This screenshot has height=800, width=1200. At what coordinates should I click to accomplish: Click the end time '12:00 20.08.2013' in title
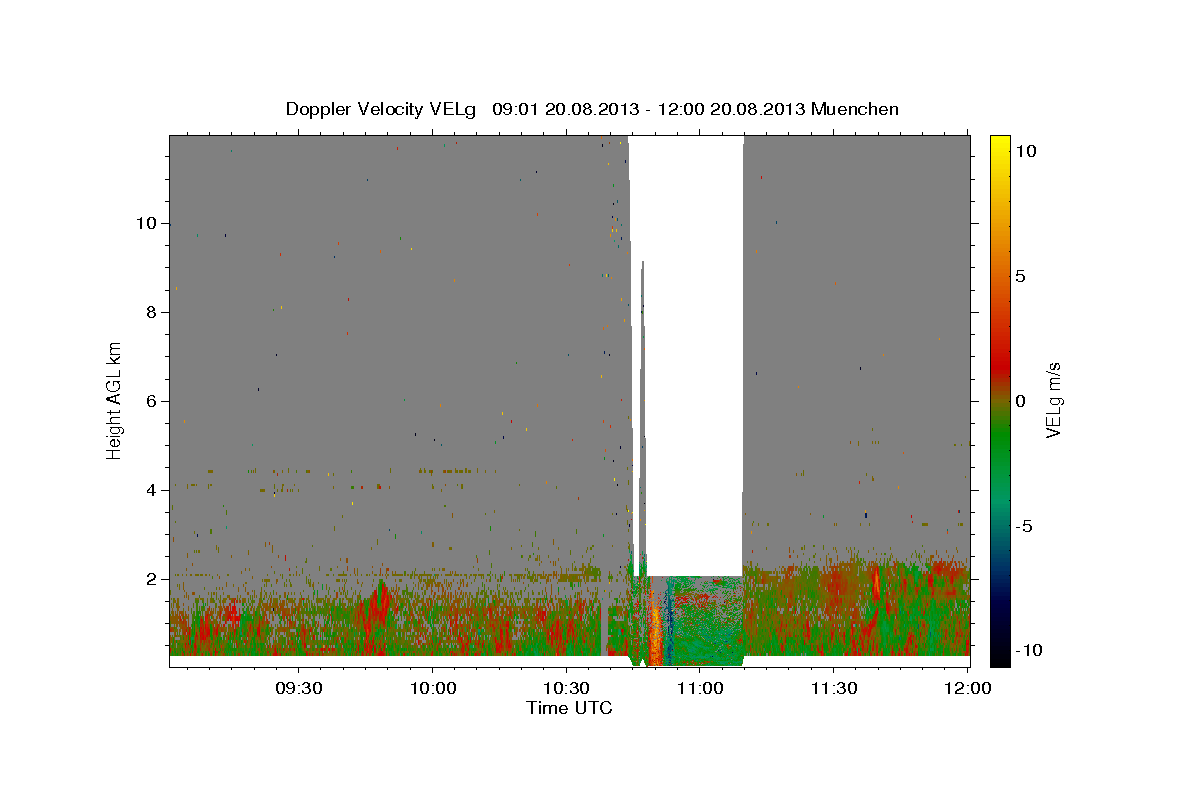point(732,109)
